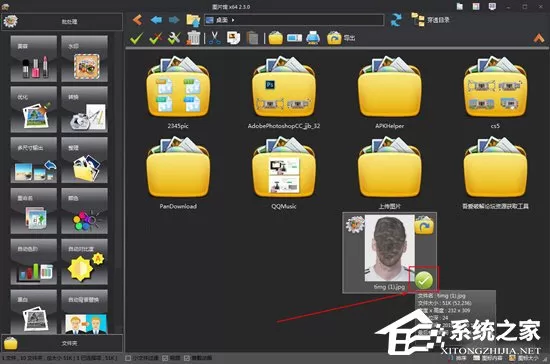Screen dimensions: 550x364
Task: Expand the desktop path arrow in address bar
Action: 233,20
